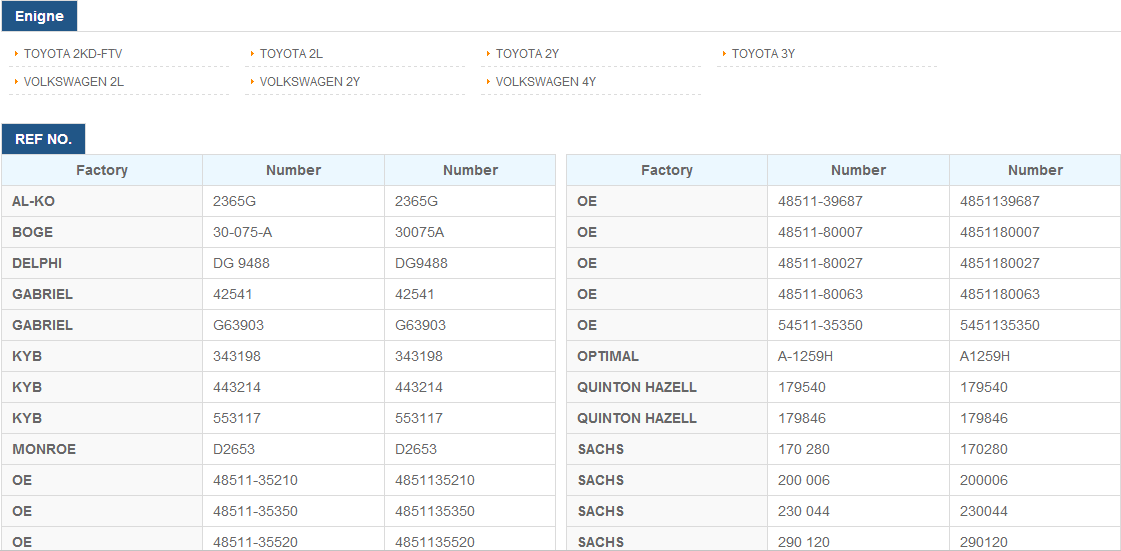This screenshot has height=551, width=1121.
Task: Open the TOYOTA 3Y engine link
Action: point(764,54)
